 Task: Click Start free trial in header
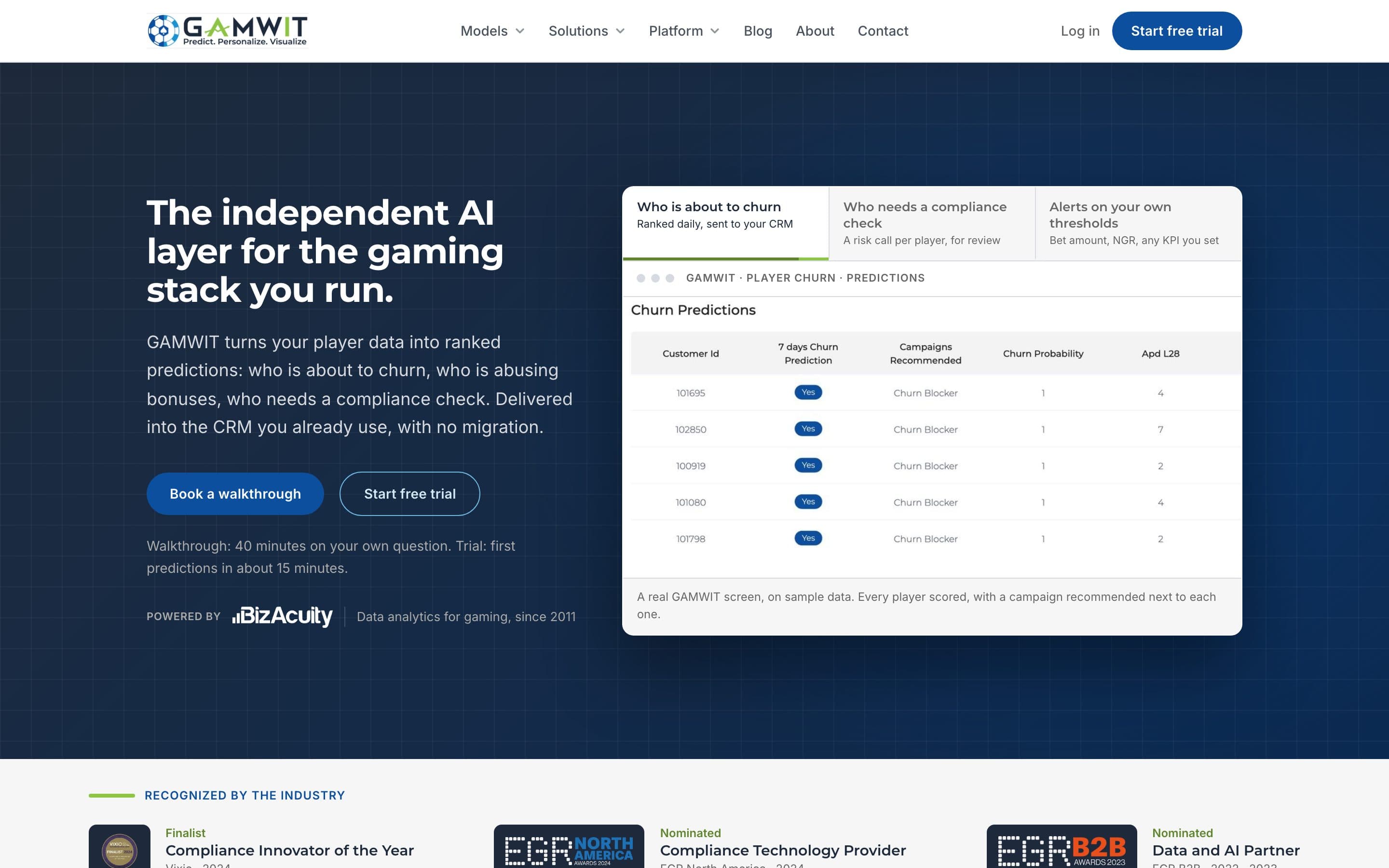point(1177,31)
